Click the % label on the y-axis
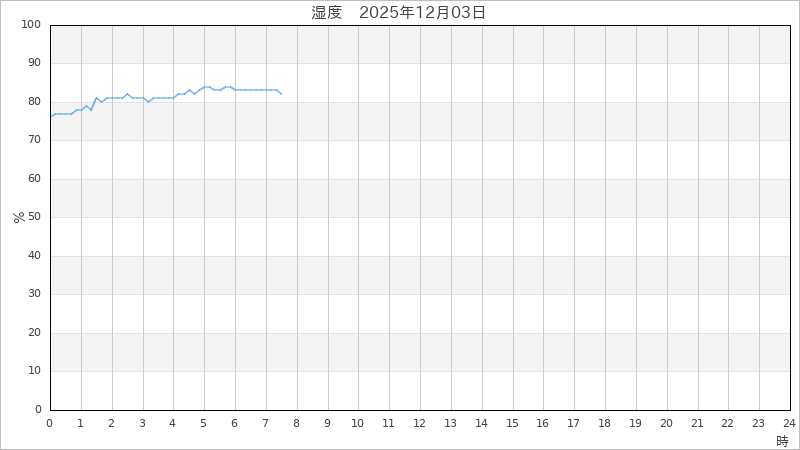This screenshot has width=800, height=450. tap(19, 217)
